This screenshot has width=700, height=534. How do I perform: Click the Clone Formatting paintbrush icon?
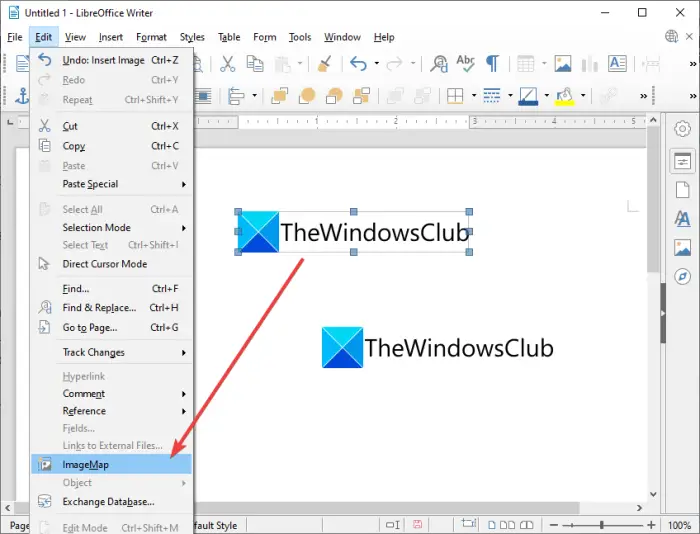coord(325,64)
